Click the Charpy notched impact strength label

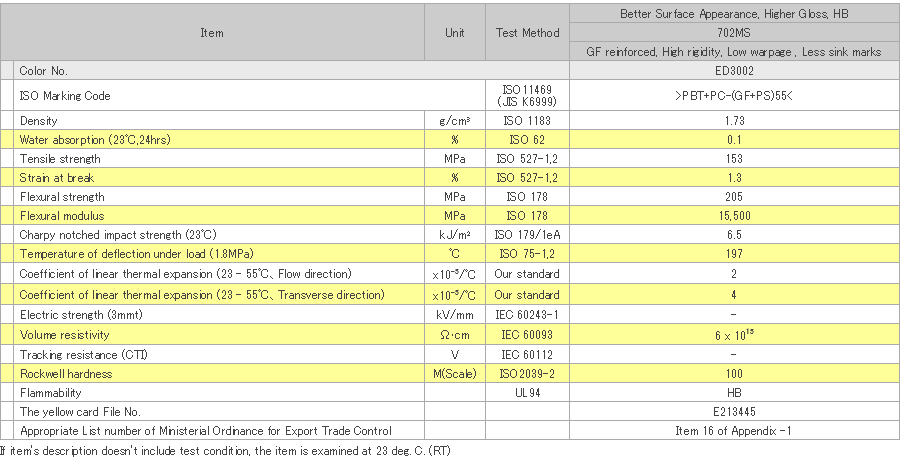click(x=118, y=235)
